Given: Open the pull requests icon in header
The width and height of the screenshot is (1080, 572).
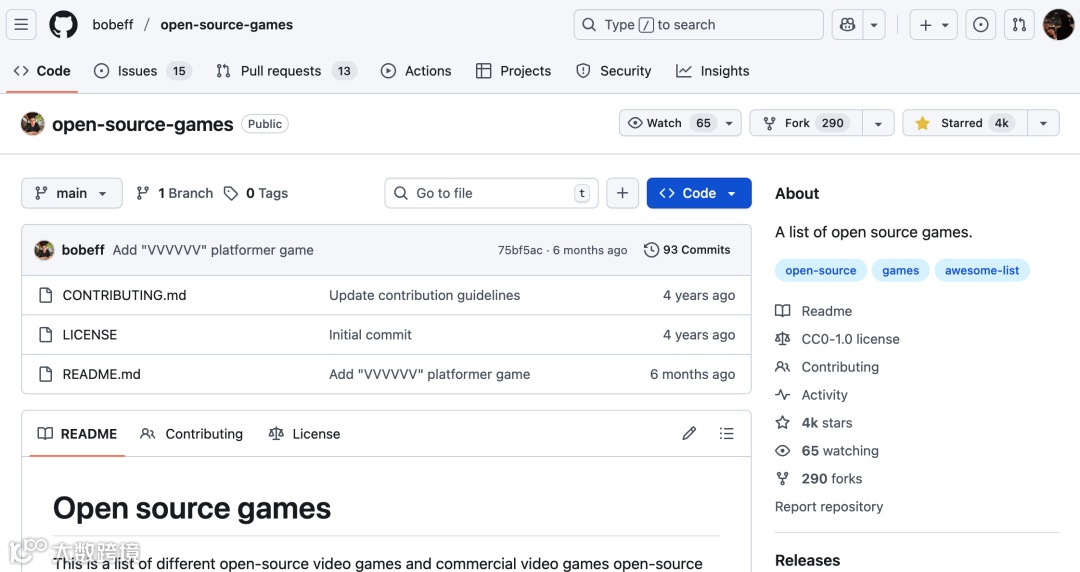Looking at the screenshot, I should pos(1019,25).
